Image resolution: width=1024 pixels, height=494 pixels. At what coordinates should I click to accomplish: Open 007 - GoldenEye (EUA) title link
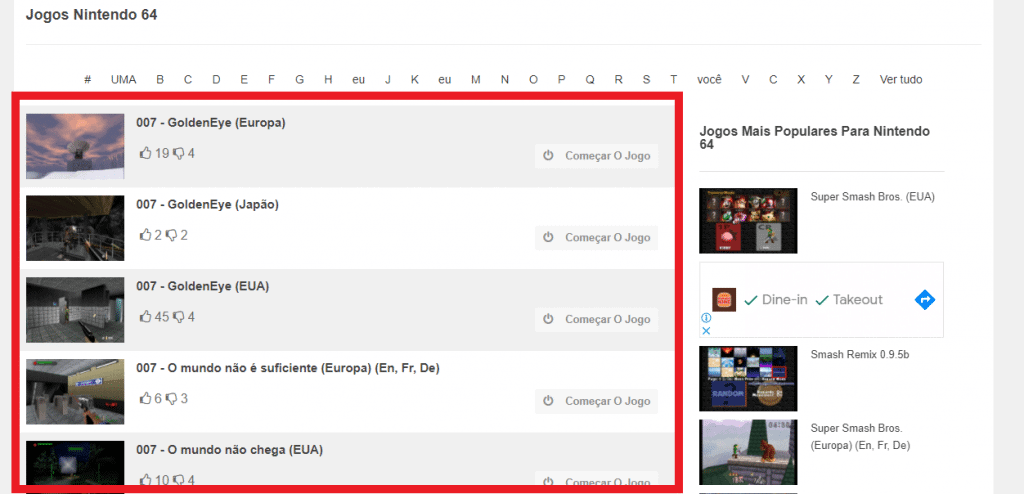tap(202, 286)
